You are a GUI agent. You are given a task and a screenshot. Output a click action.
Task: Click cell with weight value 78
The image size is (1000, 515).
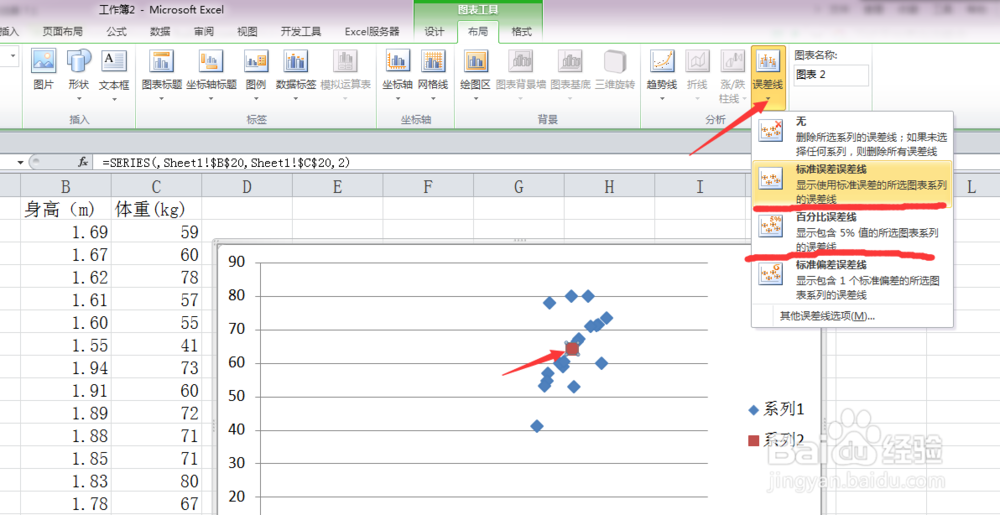point(156,277)
